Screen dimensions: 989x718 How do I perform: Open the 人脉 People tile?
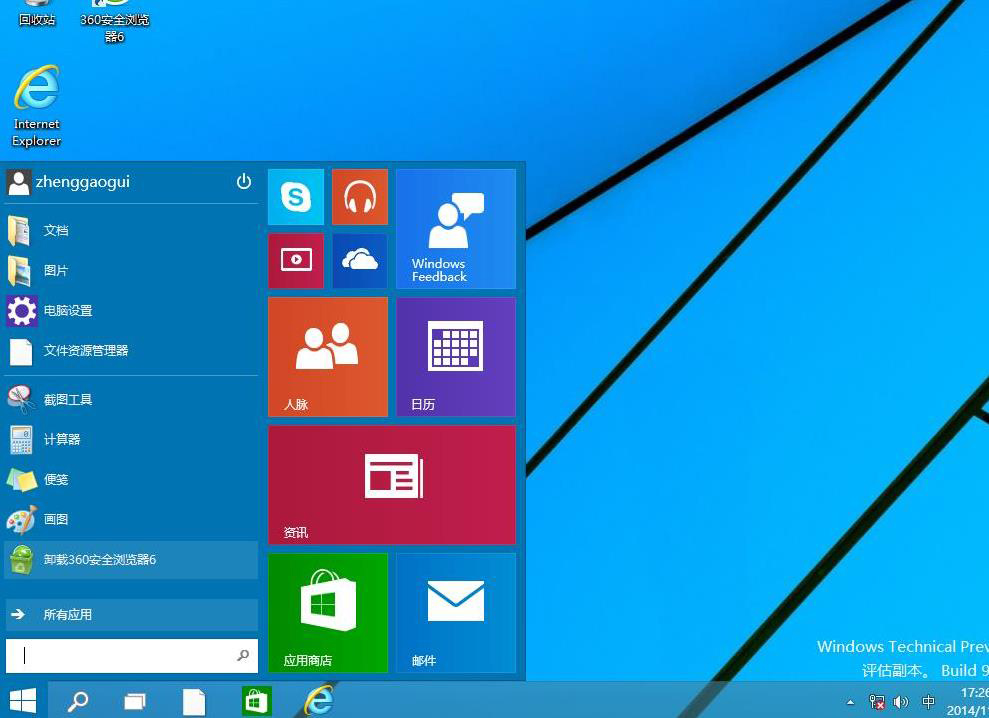tap(328, 357)
